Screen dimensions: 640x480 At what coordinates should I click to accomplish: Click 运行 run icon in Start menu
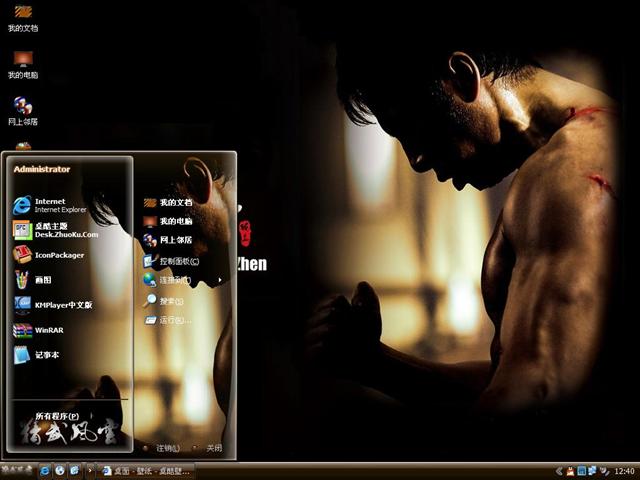[x=150, y=320]
